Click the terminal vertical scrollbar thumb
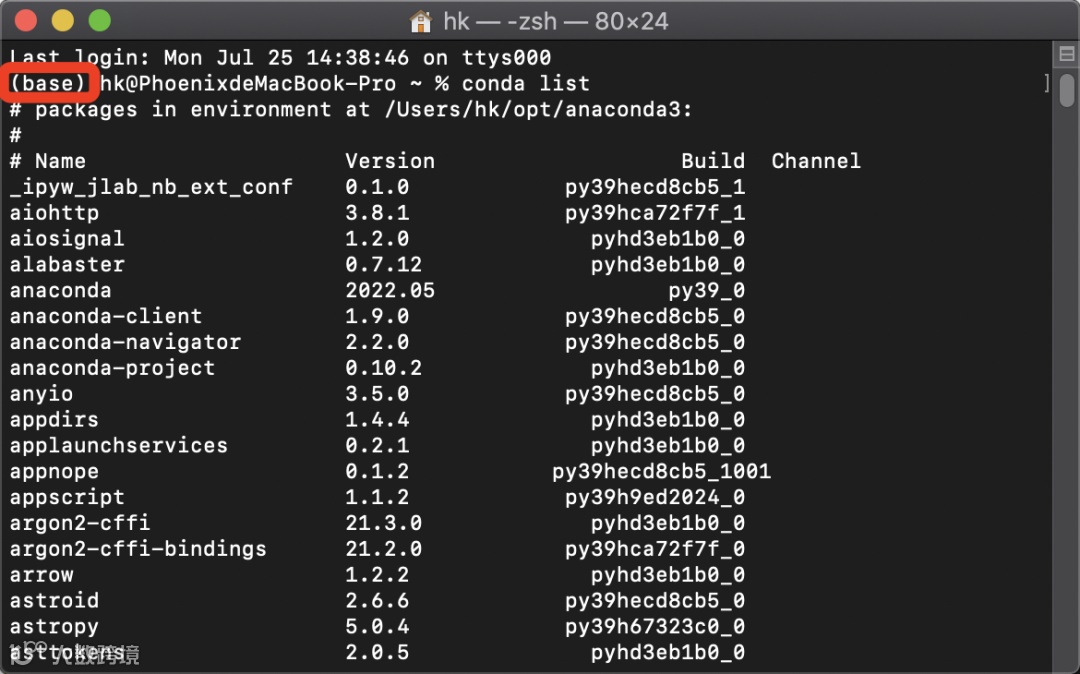Screen dimensions: 1080x674 pyautogui.click(x=1066, y=89)
